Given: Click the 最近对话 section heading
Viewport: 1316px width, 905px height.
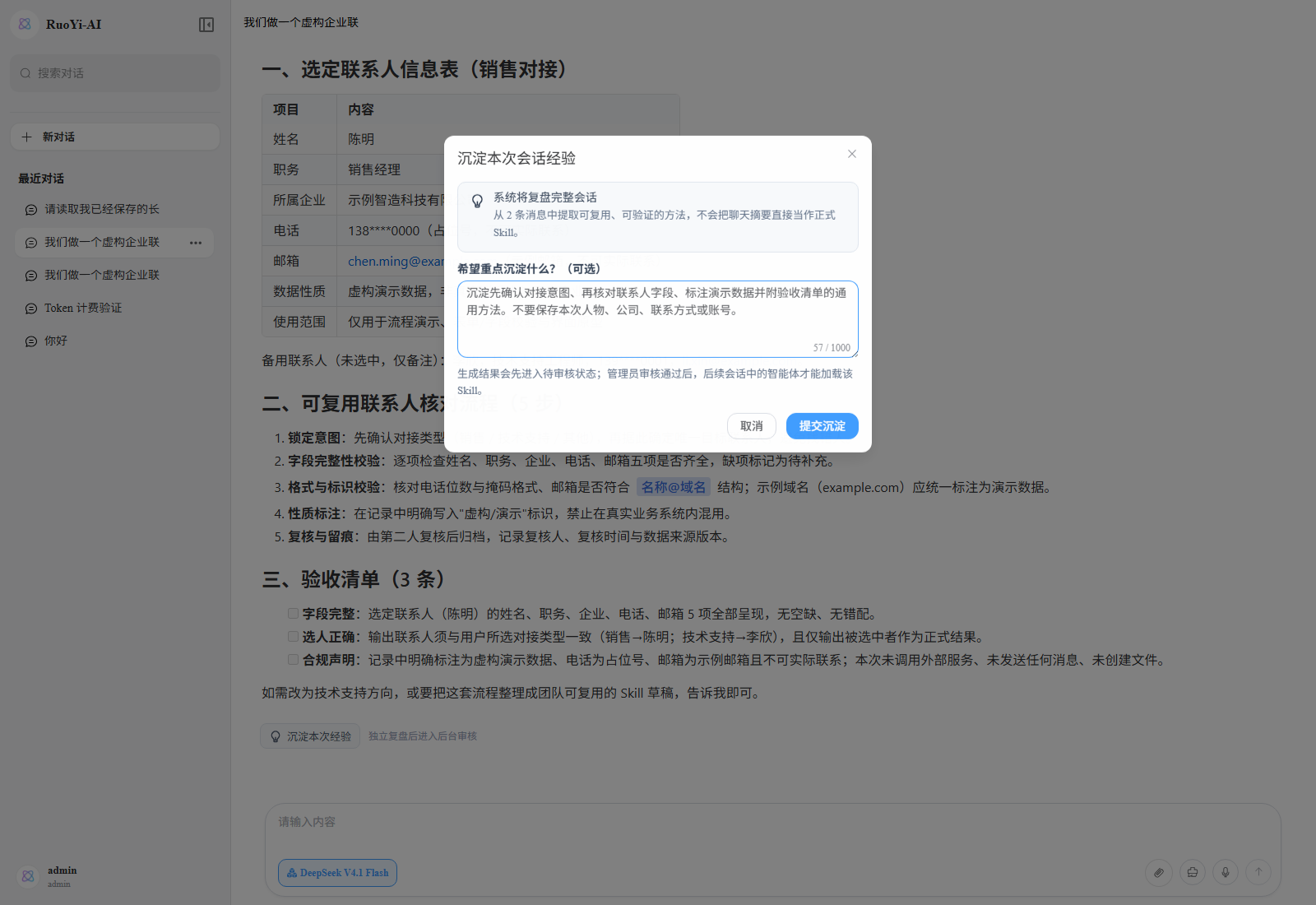Looking at the screenshot, I should click(x=41, y=179).
